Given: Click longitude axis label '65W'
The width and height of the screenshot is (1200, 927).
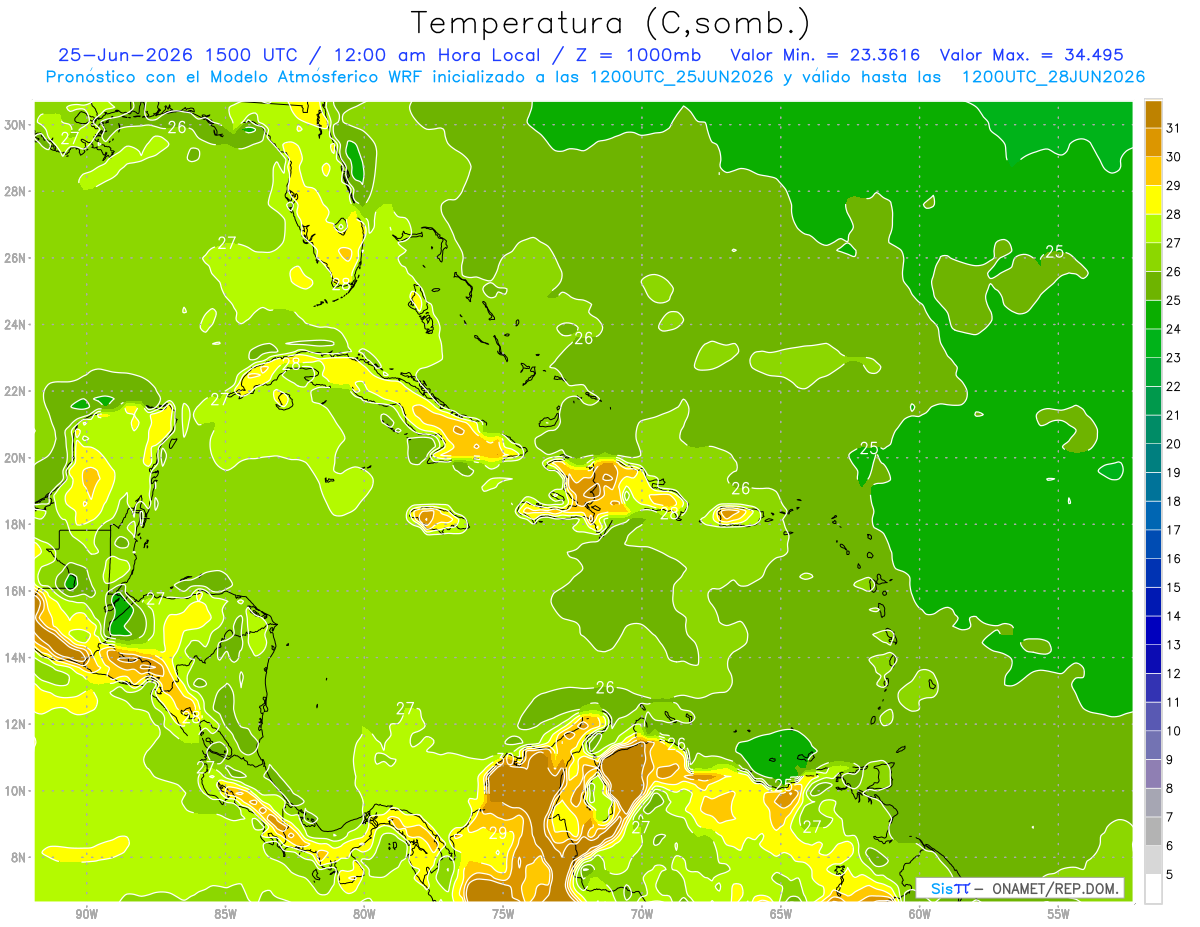Looking at the screenshot, I should click(x=781, y=913).
